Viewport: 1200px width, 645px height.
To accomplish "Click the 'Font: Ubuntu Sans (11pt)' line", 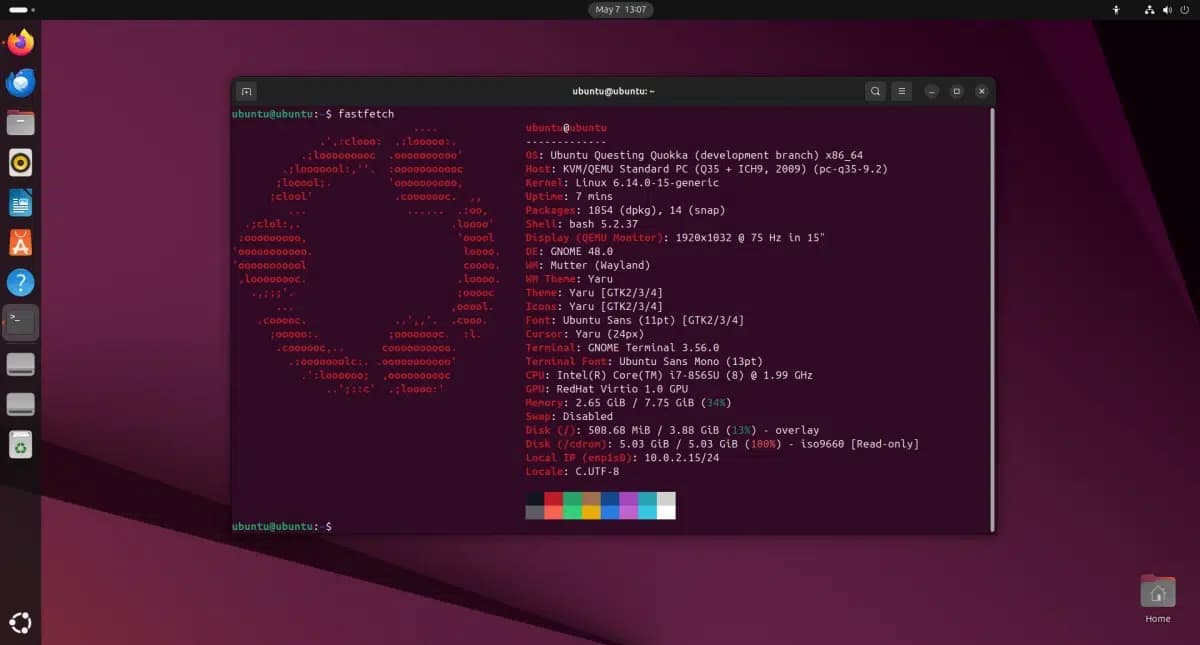I will [x=634, y=321].
